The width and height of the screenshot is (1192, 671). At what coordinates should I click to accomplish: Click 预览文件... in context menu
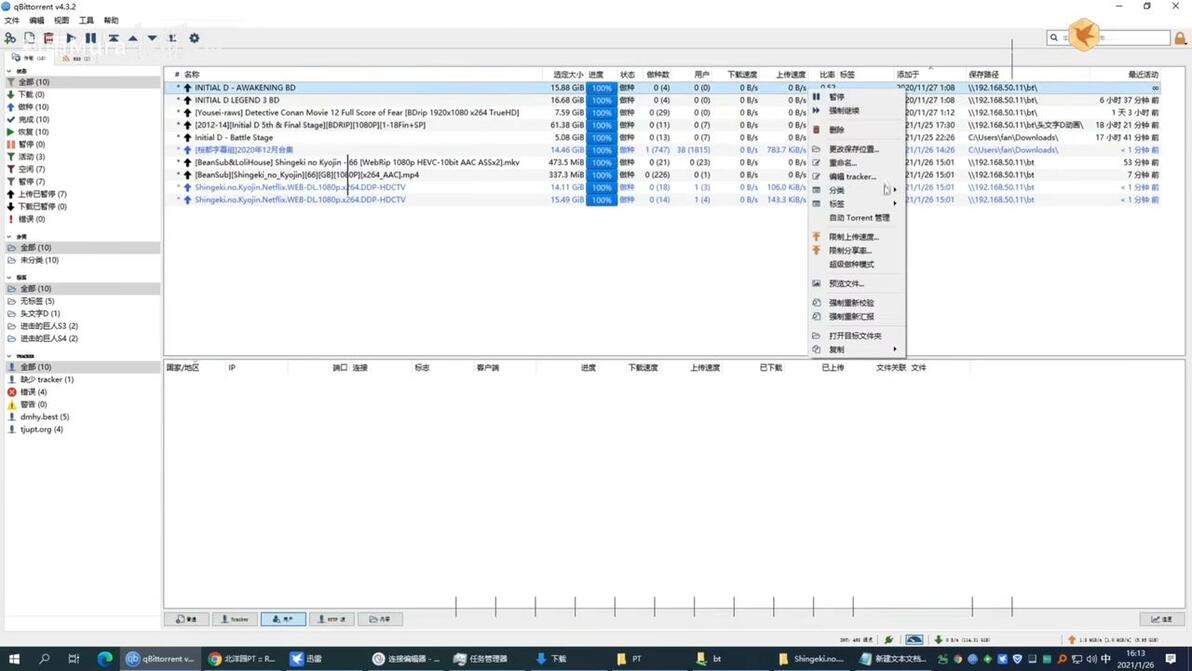click(x=857, y=283)
